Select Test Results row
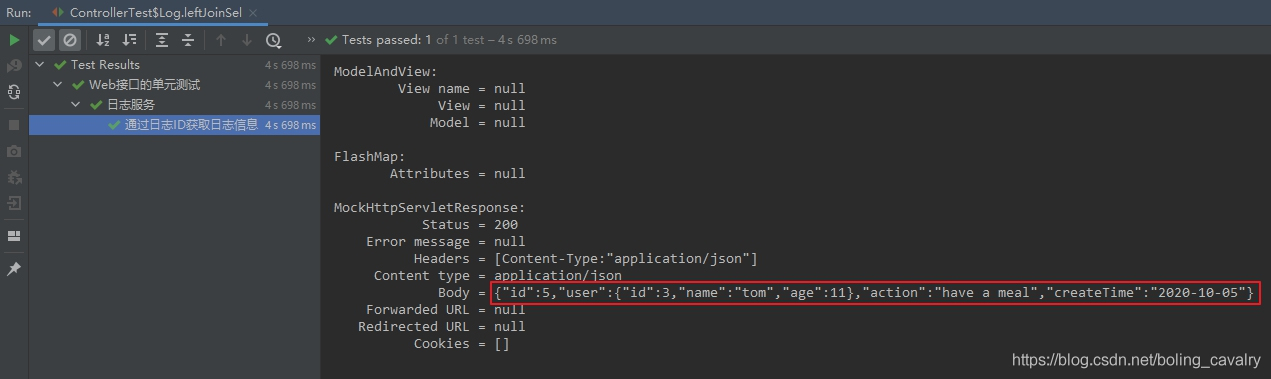 pyautogui.click(x=174, y=65)
